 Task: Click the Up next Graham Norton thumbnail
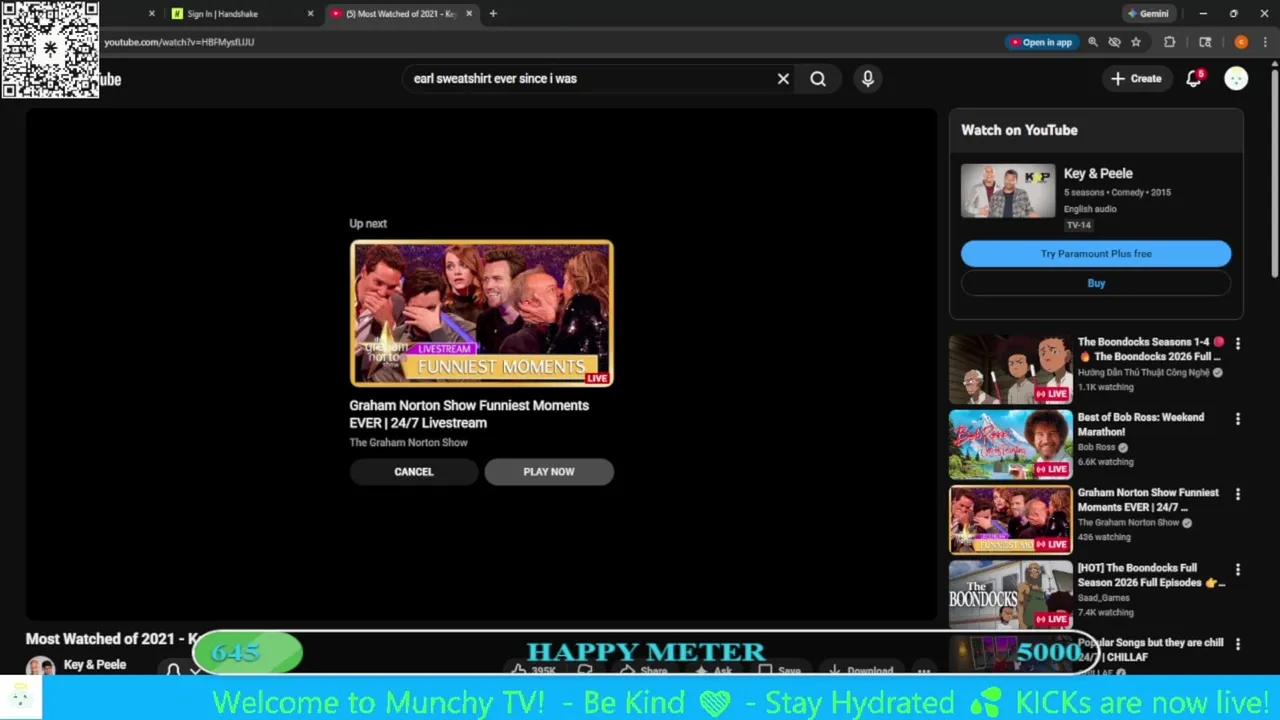pyautogui.click(x=481, y=313)
